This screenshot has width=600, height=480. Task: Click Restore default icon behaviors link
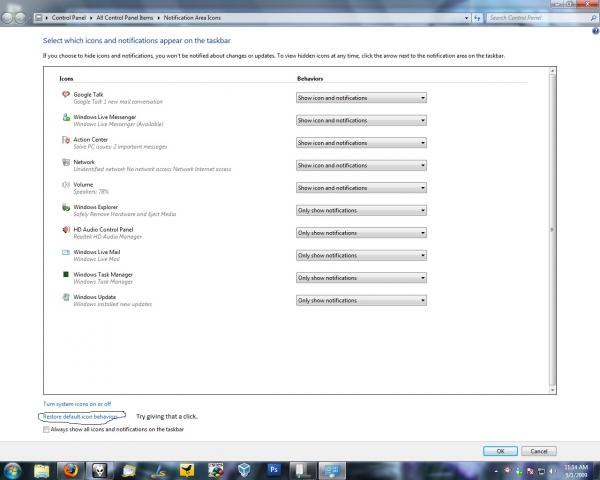(x=80, y=416)
